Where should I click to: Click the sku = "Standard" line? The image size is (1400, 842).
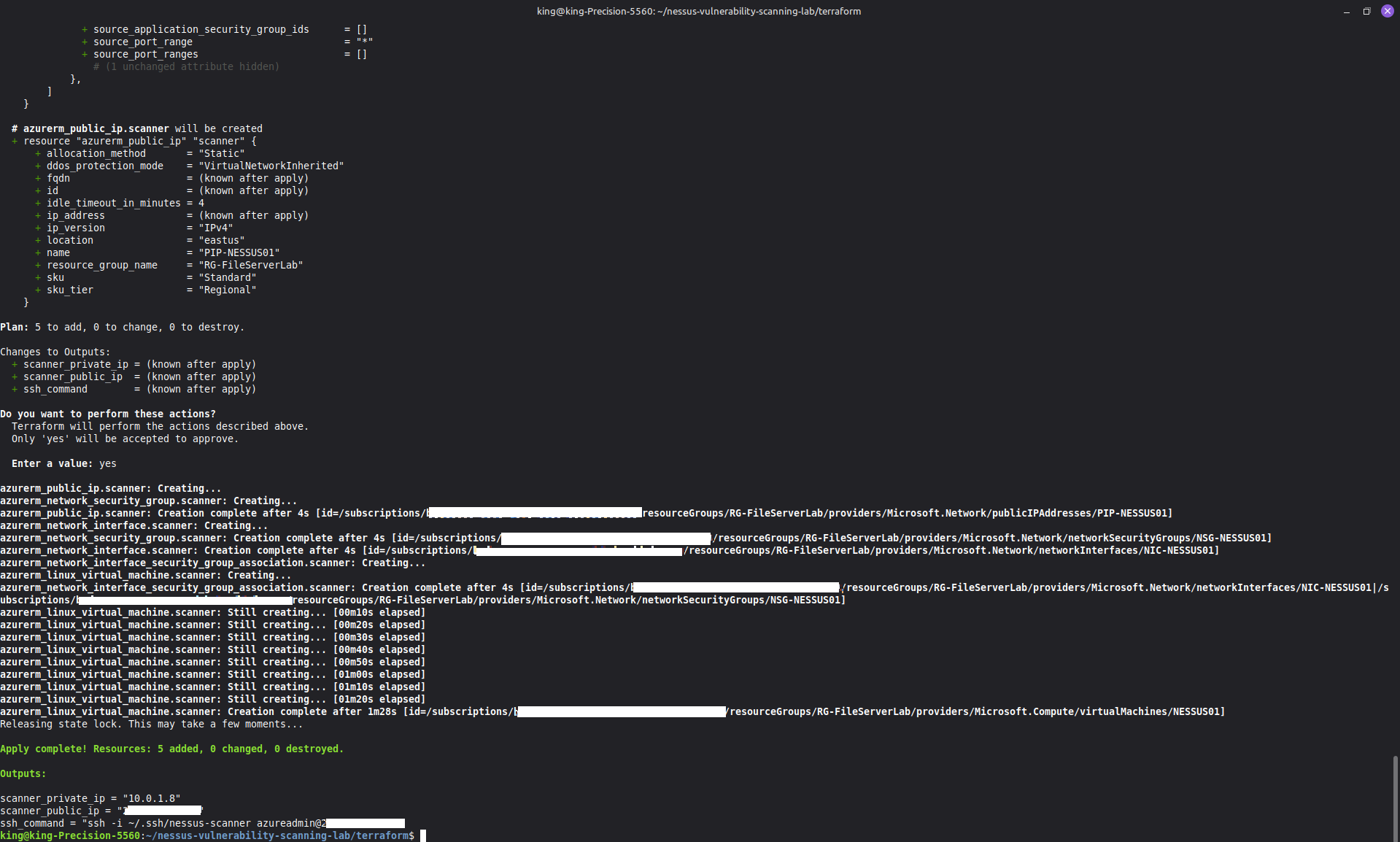[146, 277]
